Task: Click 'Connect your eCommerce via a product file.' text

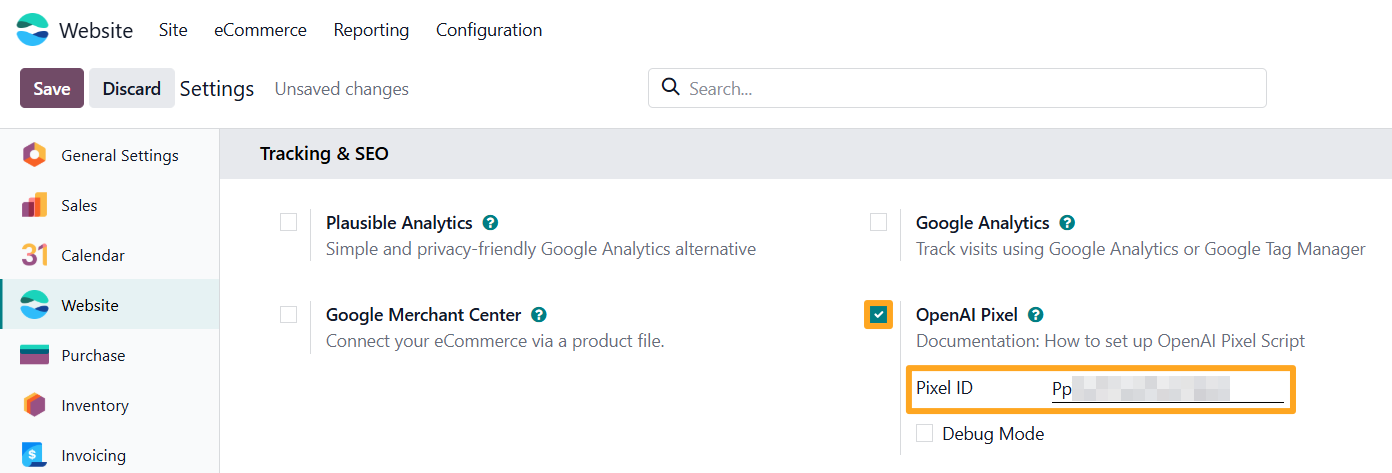Action: pyautogui.click(x=495, y=341)
